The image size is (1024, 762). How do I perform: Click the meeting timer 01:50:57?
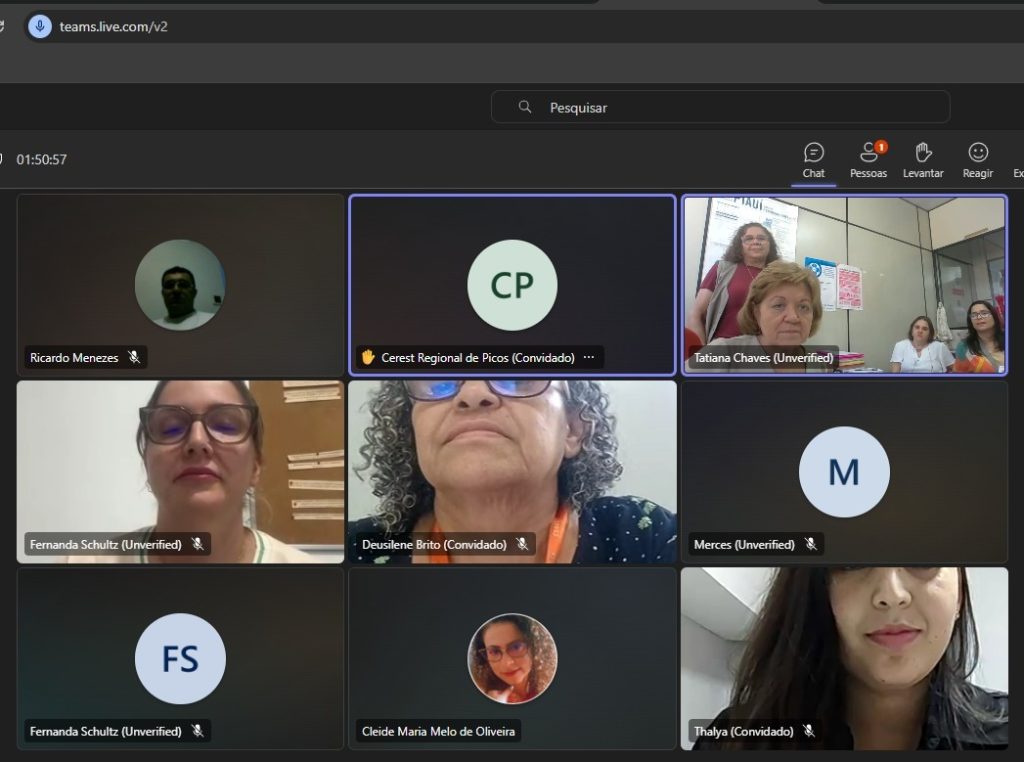click(x=42, y=159)
